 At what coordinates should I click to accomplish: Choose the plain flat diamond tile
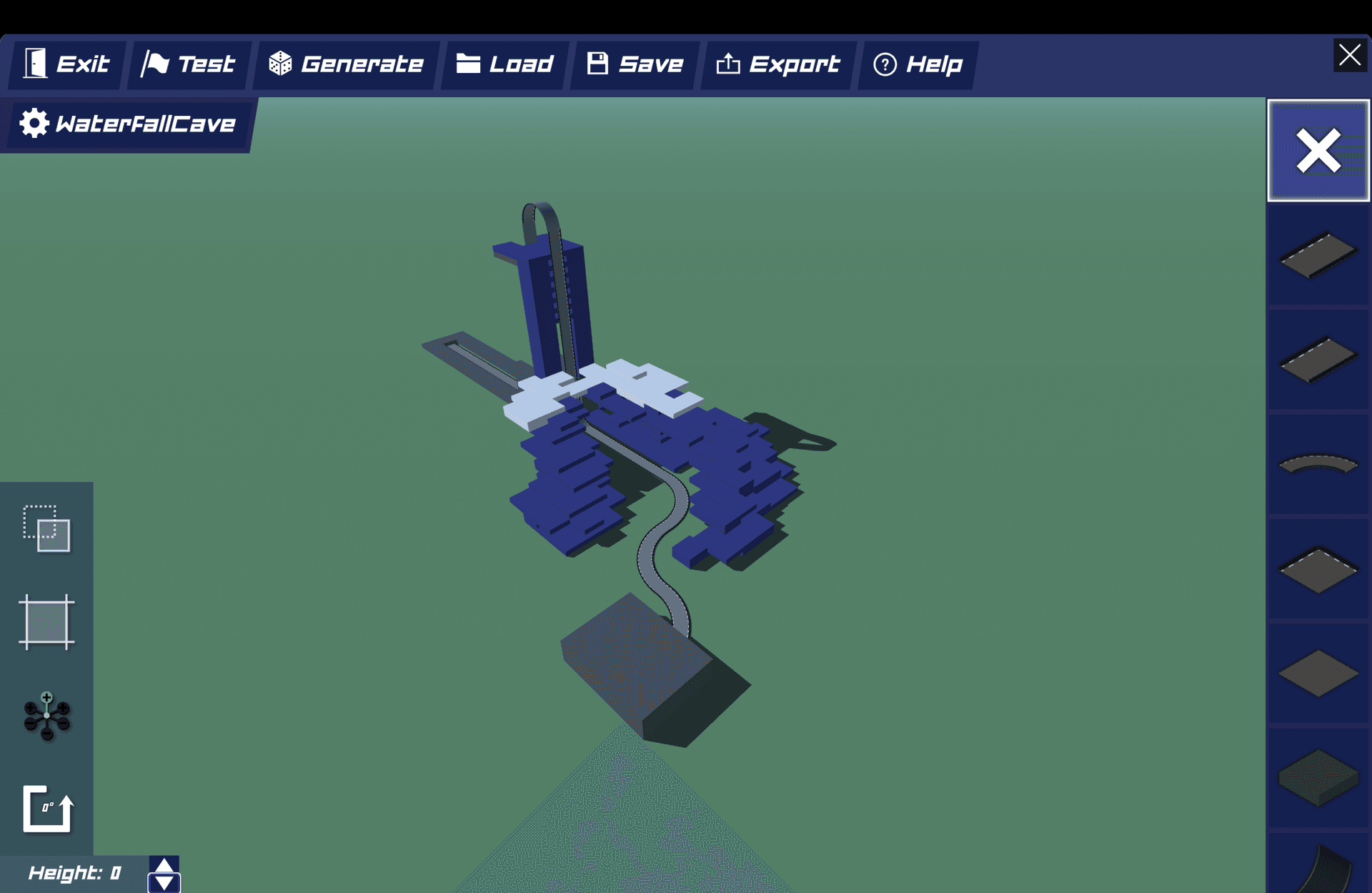(x=1318, y=674)
